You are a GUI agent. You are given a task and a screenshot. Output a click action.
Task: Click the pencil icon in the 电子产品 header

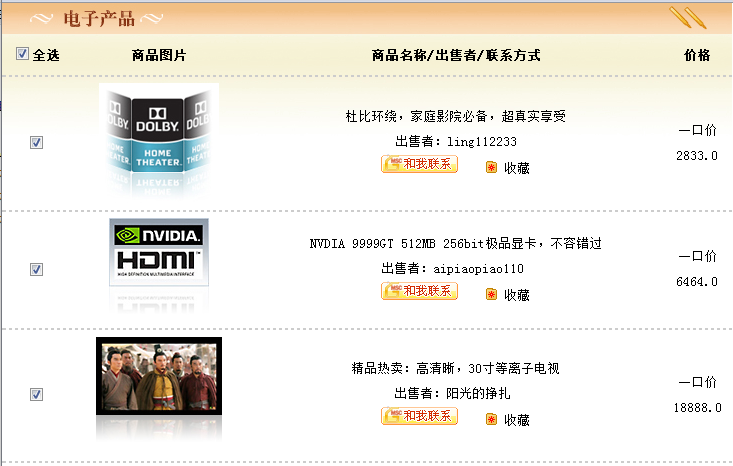coord(687,17)
